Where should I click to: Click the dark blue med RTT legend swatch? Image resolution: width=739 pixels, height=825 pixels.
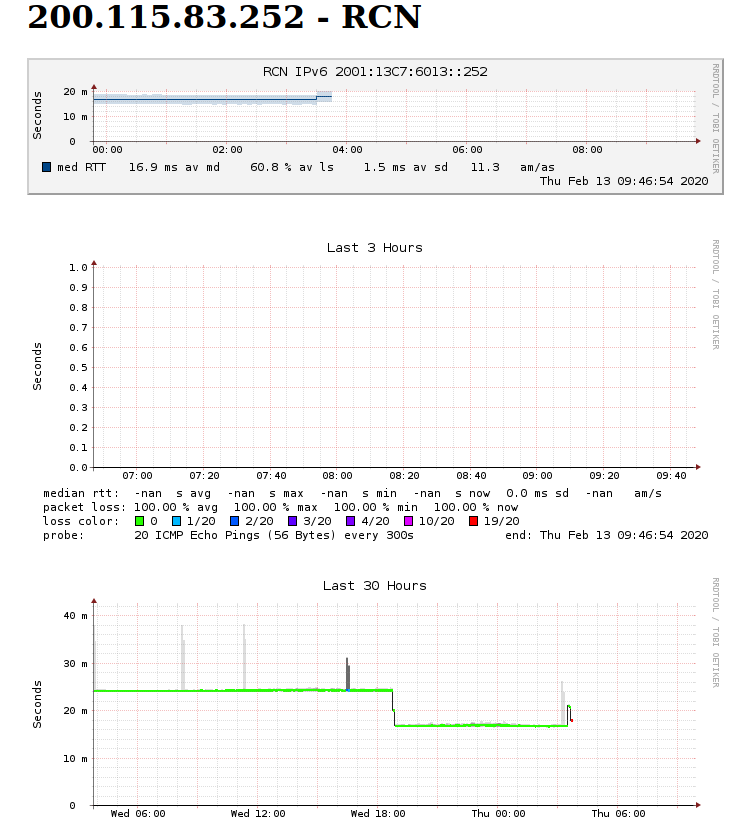47,167
